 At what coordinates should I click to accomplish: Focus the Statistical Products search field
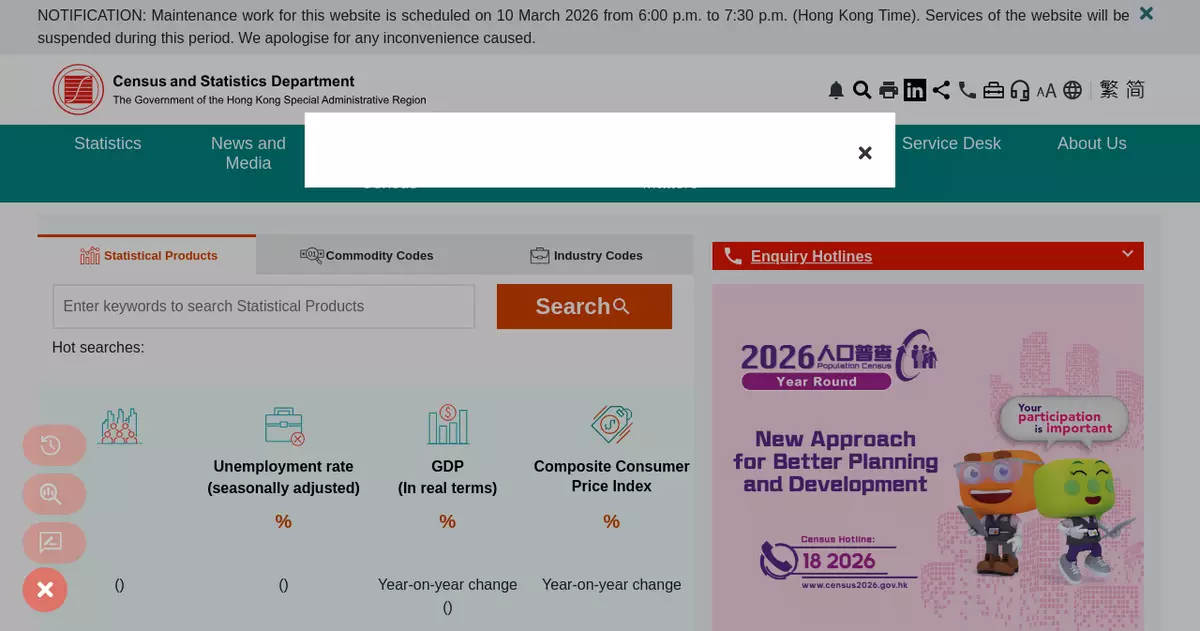(x=263, y=306)
